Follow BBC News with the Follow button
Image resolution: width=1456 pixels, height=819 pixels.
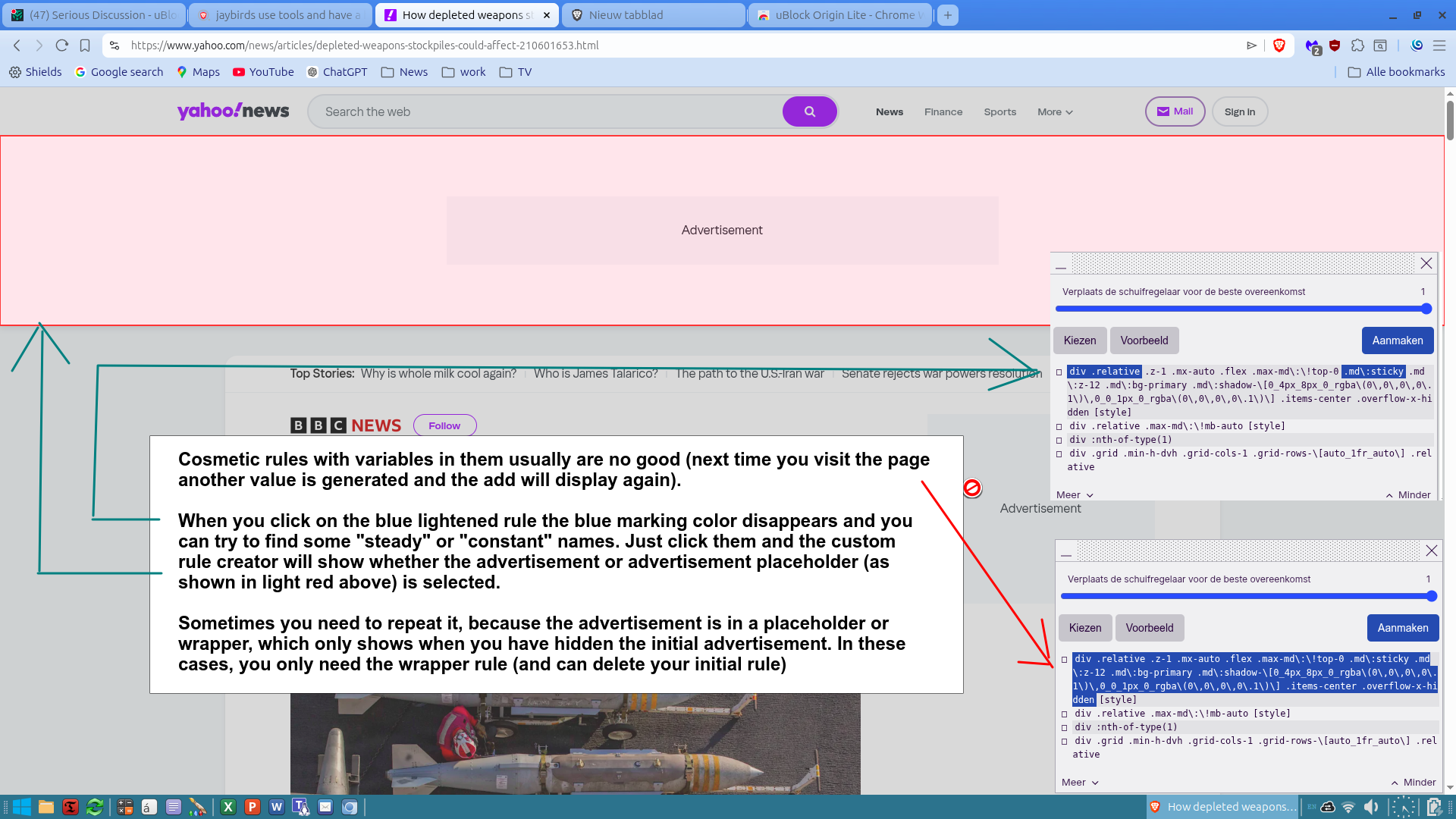pos(444,426)
